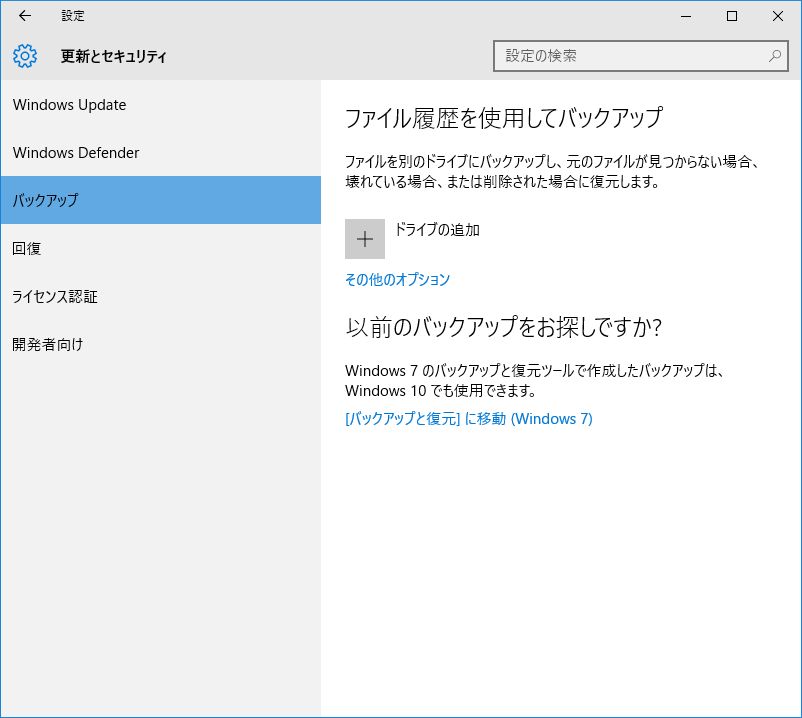Open the その他のオプション link
Image resolution: width=802 pixels, height=718 pixels.
click(x=397, y=280)
